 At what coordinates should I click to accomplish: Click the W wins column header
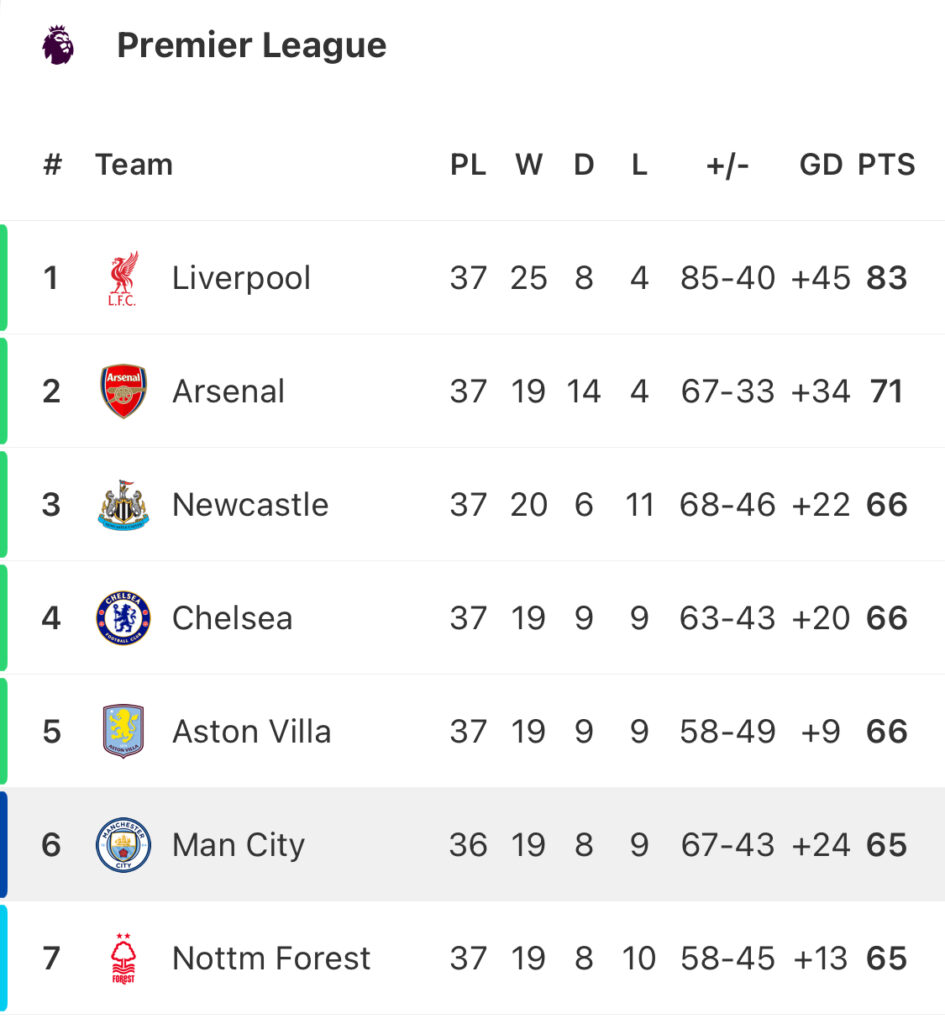(528, 165)
